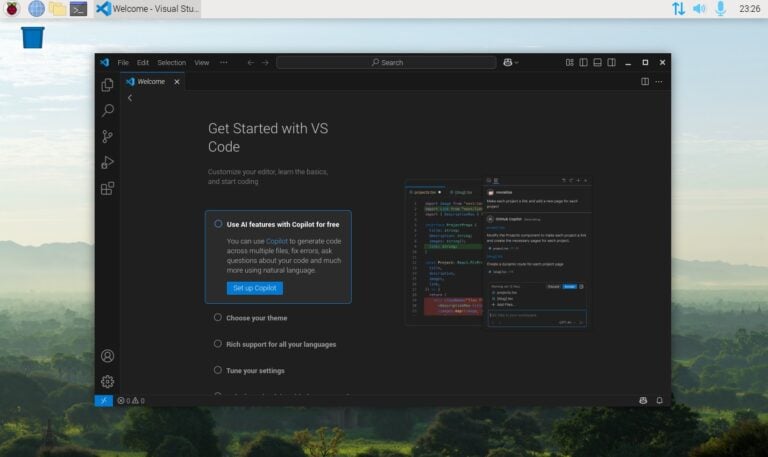This screenshot has width=768, height=457.
Task: Expand Rich support for all your languages
Action: point(281,344)
